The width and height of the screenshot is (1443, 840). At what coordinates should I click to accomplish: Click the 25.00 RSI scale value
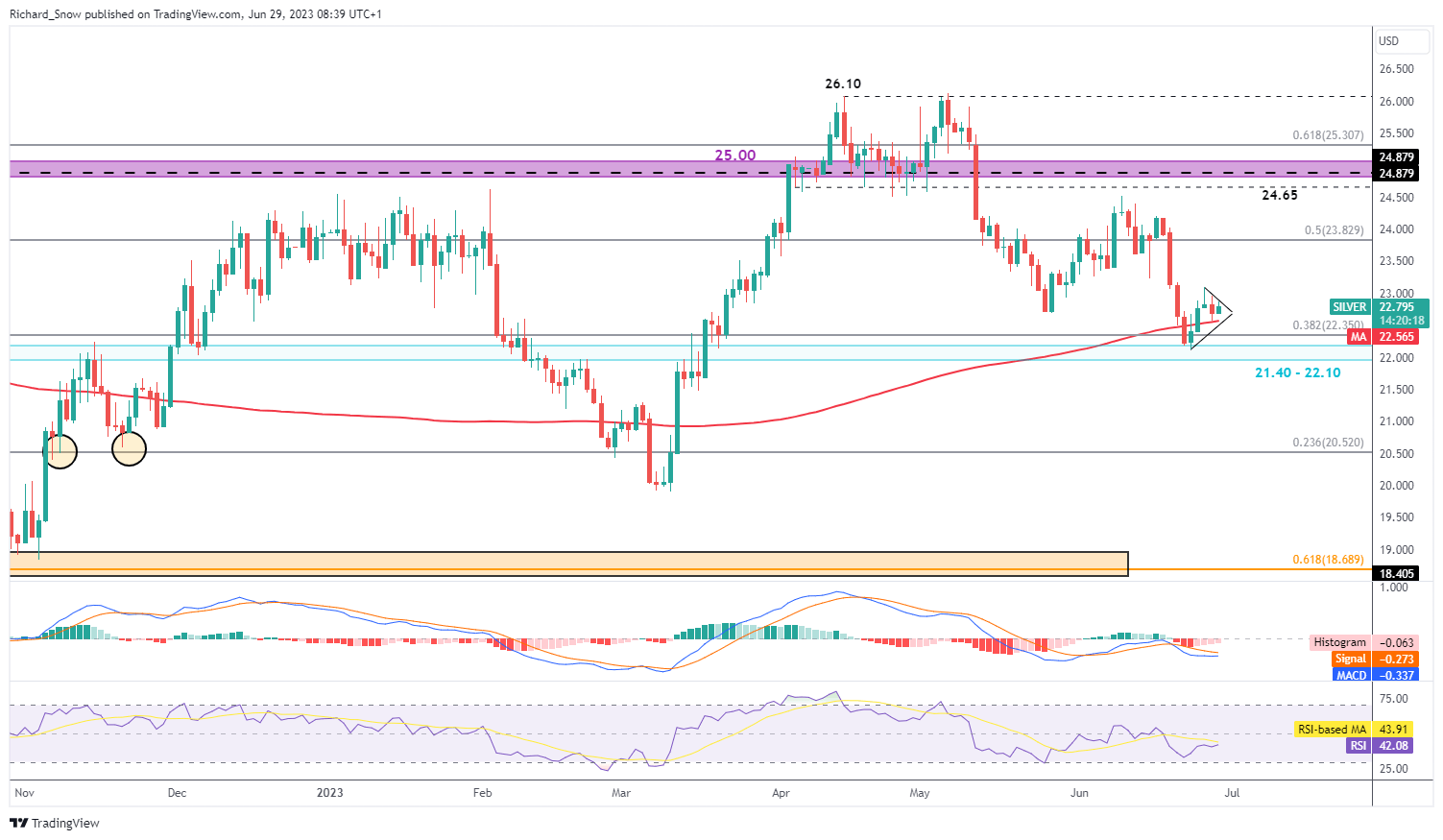1393,769
